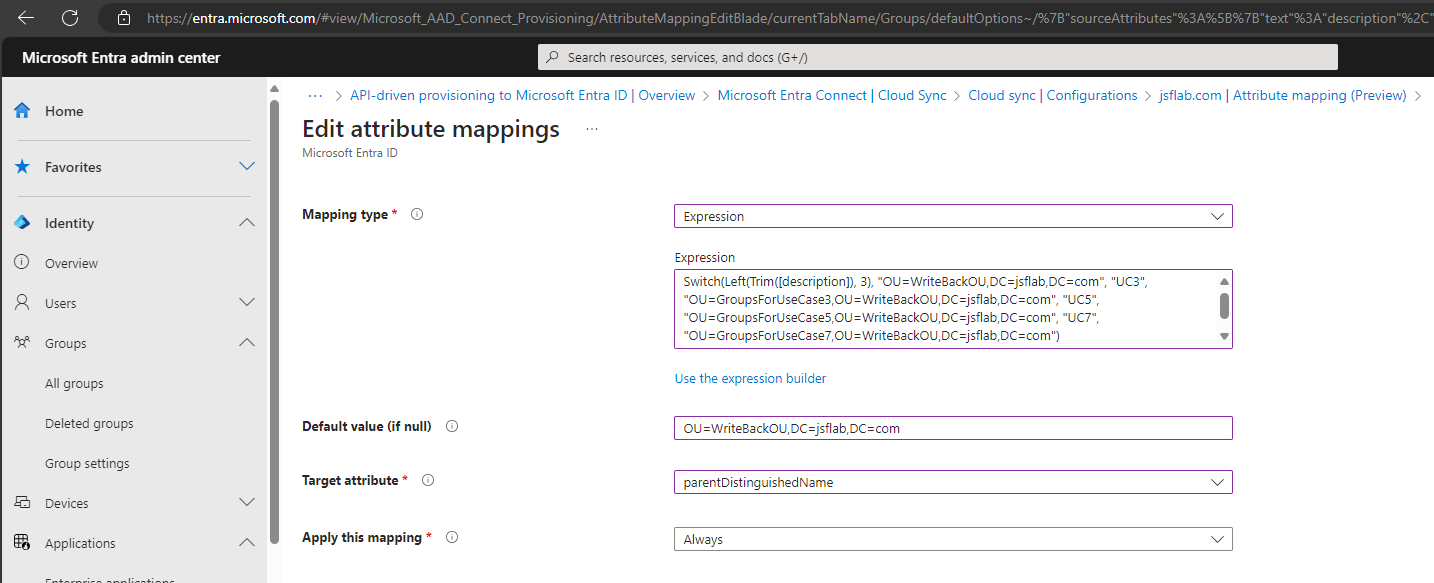The width and height of the screenshot is (1434, 583).
Task: Open the Mapping type Expression dropdown
Action: [x=953, y=216]
